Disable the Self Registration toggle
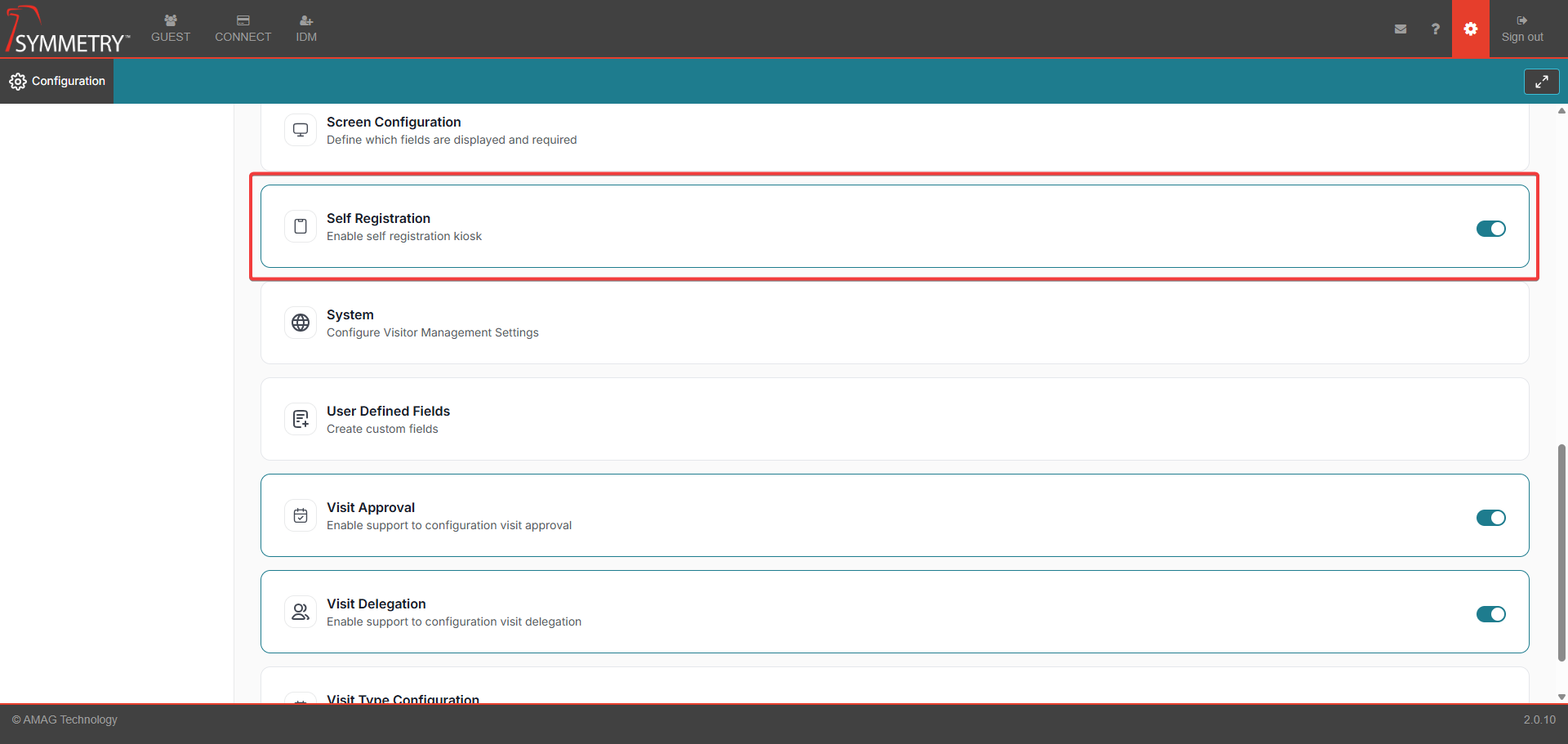The image size is (1568, 744). pyautogui.click(x=1490, y=229)
